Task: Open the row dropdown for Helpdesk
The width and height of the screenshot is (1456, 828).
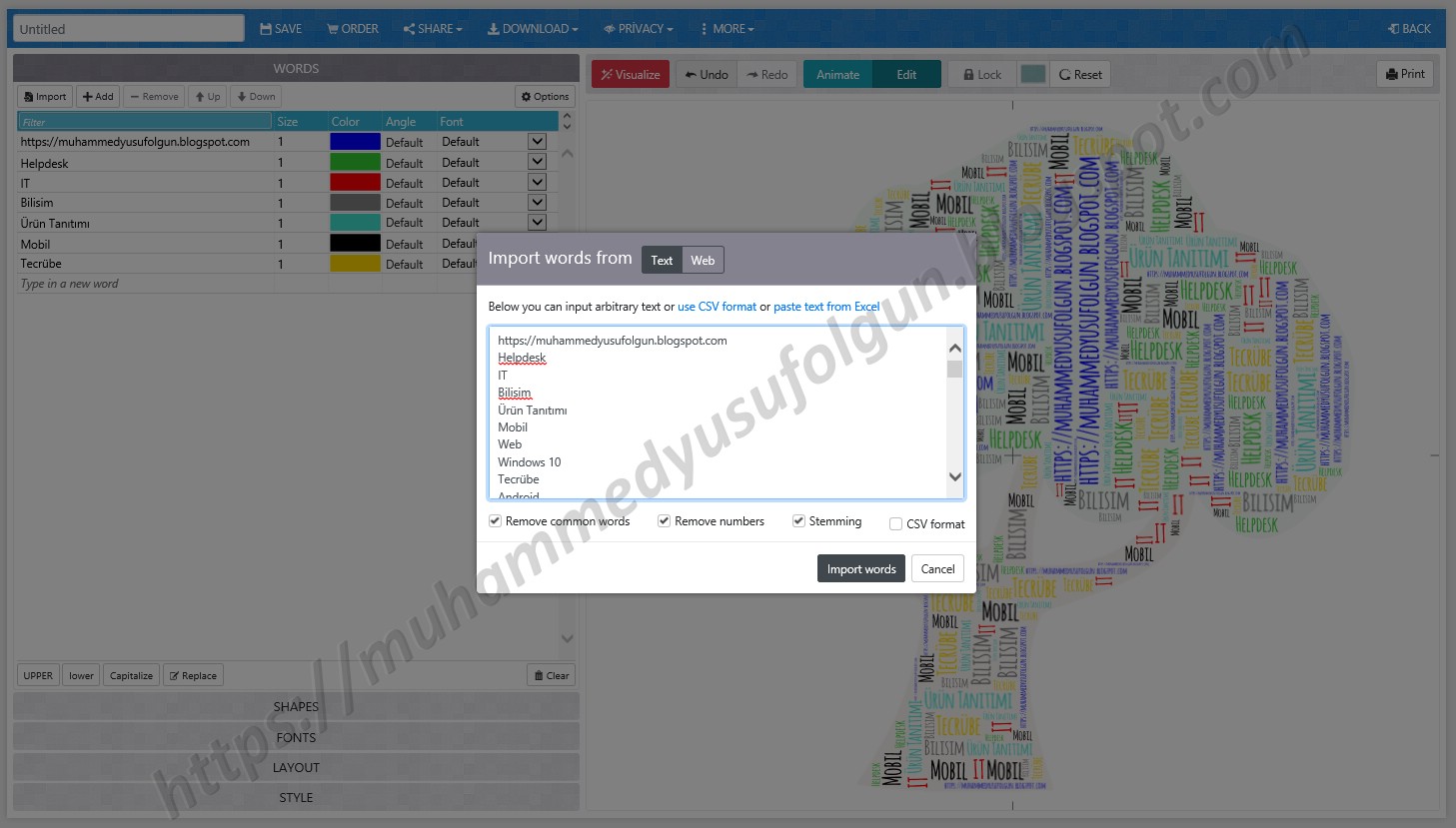Action: point(537,162)
